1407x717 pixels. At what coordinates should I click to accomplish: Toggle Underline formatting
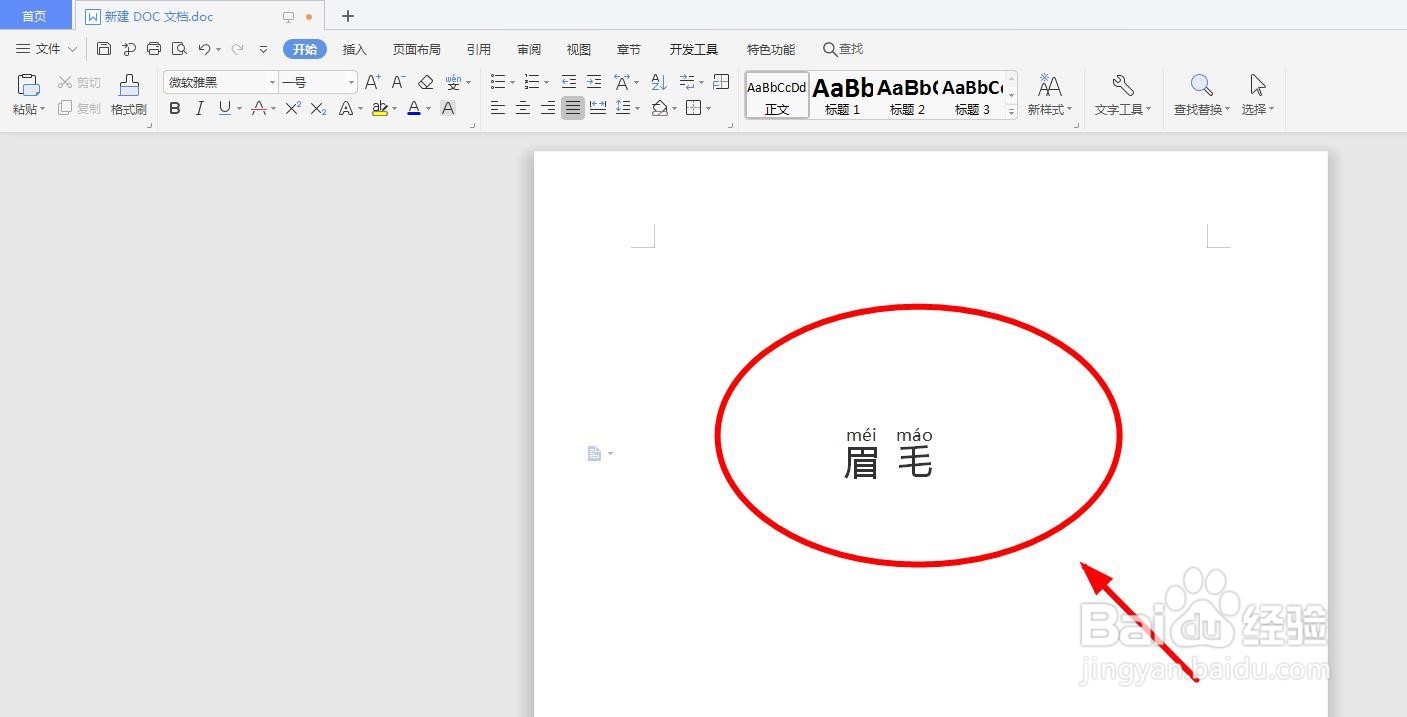[x=225, y=108]
